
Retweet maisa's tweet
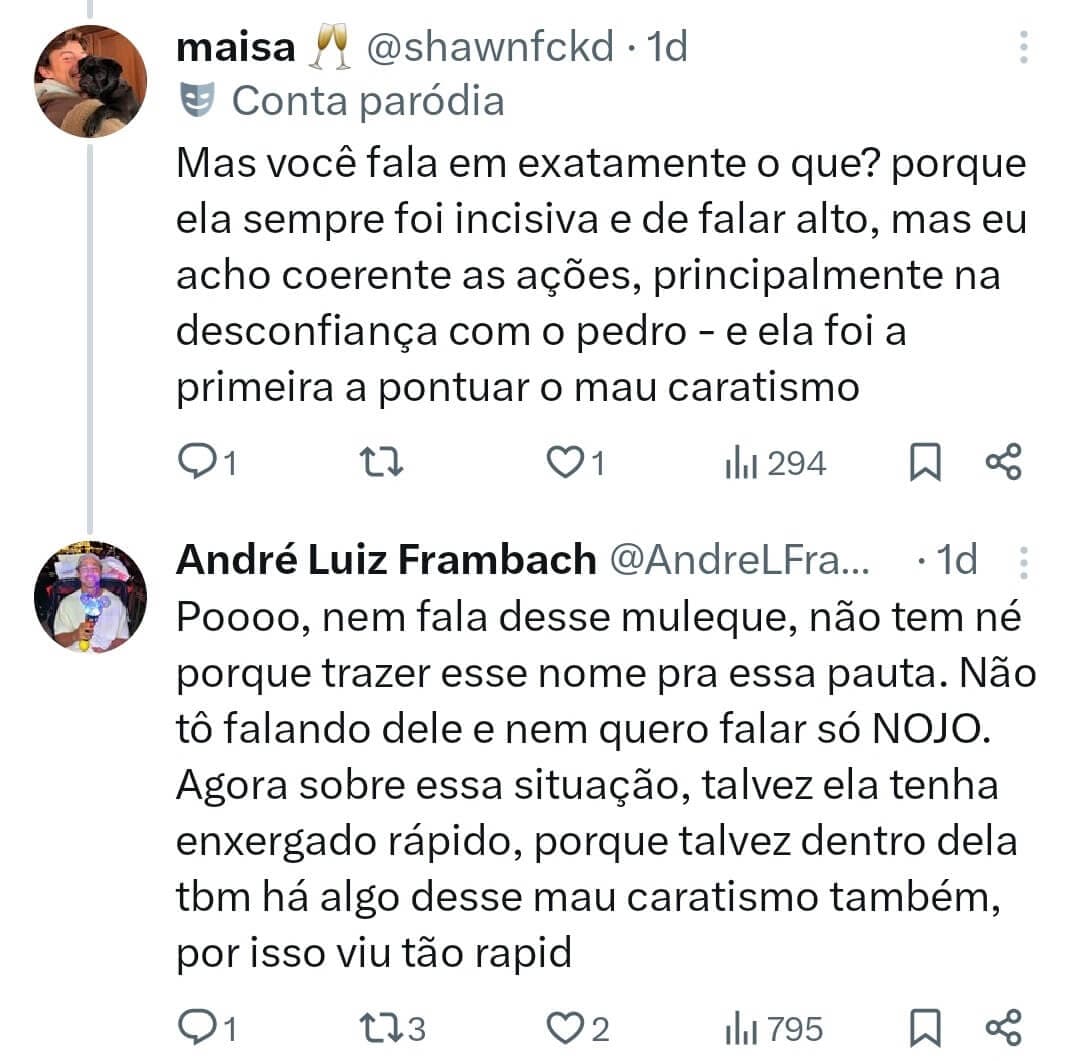(x=383, y=461)
